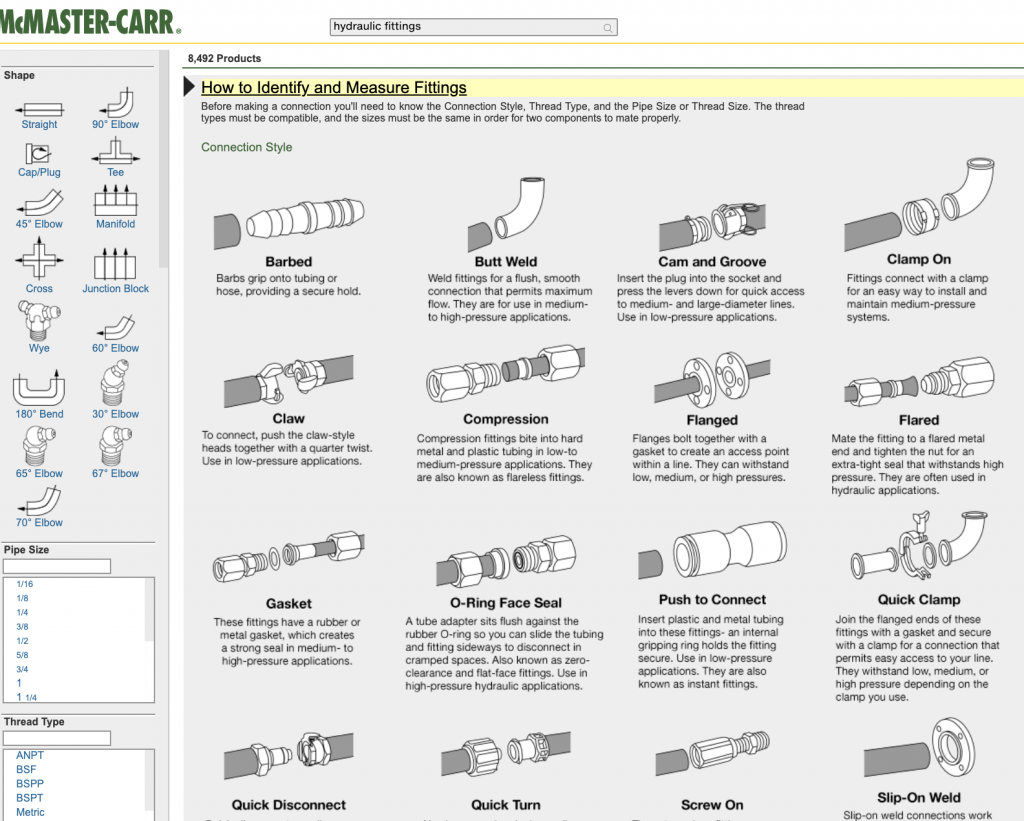
Task: Click the Thread Type filter text box
Action: click(x=57, y=739)
